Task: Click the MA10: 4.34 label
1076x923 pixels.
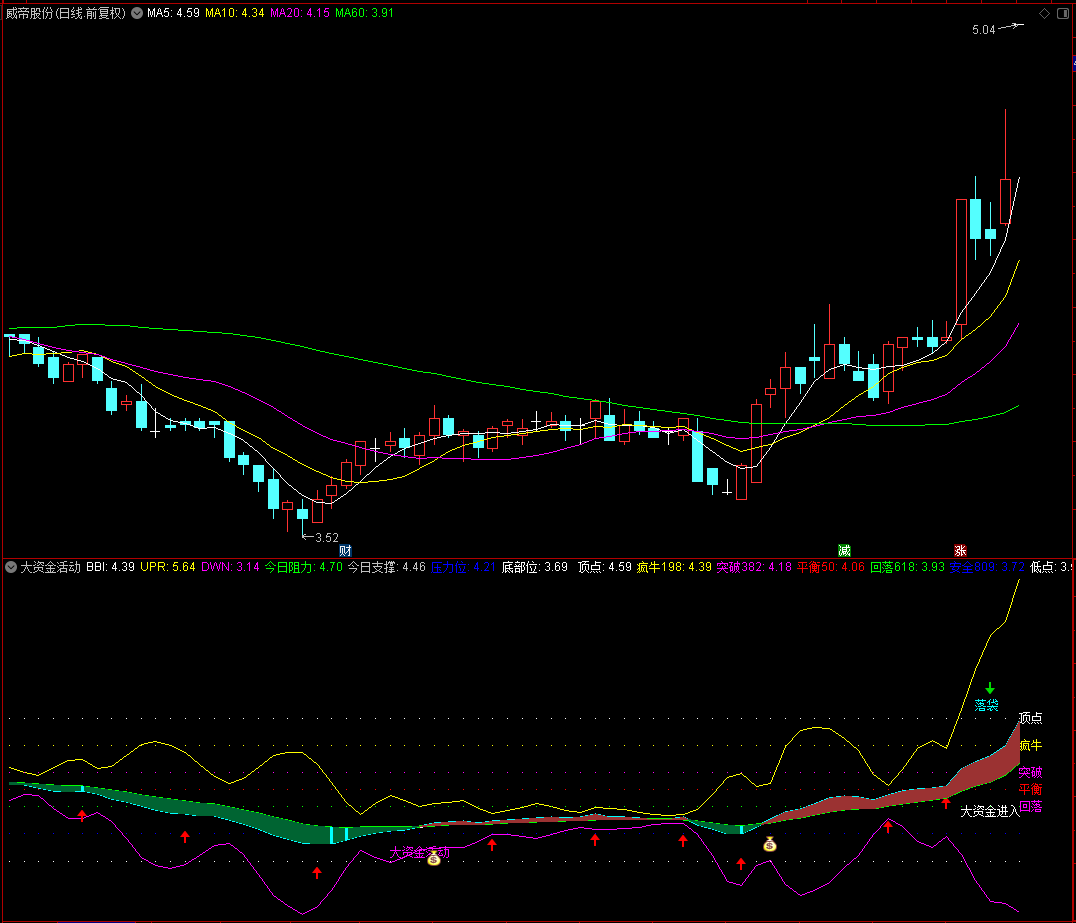Action: tap(235, 13)
